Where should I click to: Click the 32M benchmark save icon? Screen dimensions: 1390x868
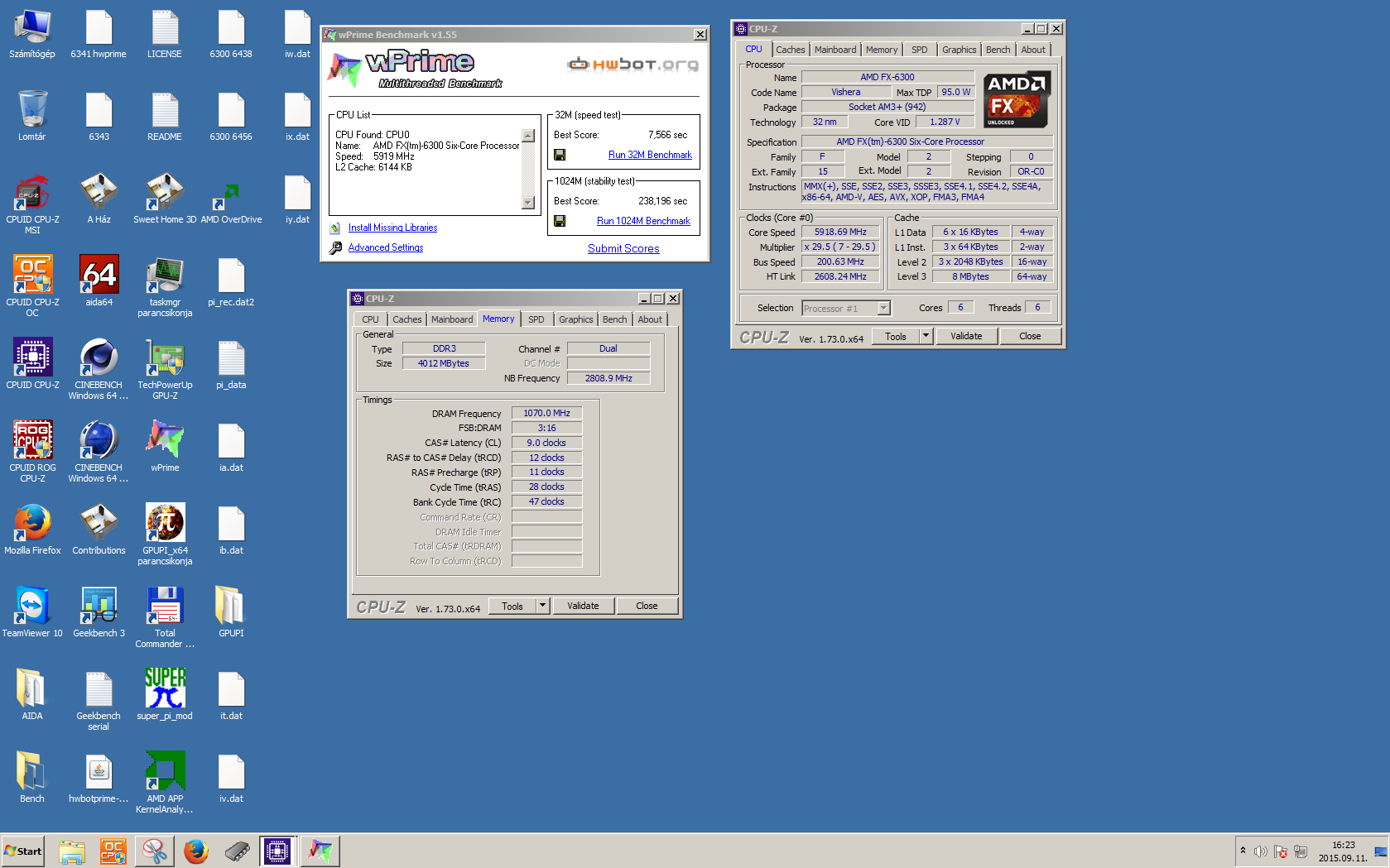pyautogui.click(x=560, y=155)
